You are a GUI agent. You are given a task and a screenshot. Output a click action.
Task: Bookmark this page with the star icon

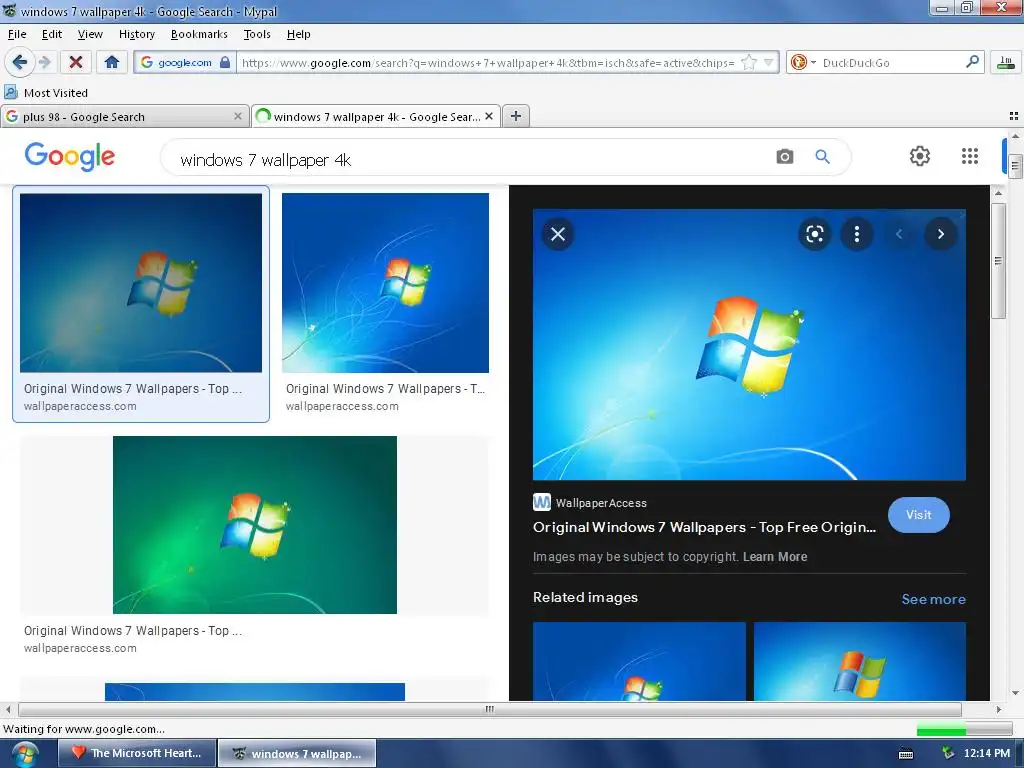pyautogui.click(x=749, y=63)
